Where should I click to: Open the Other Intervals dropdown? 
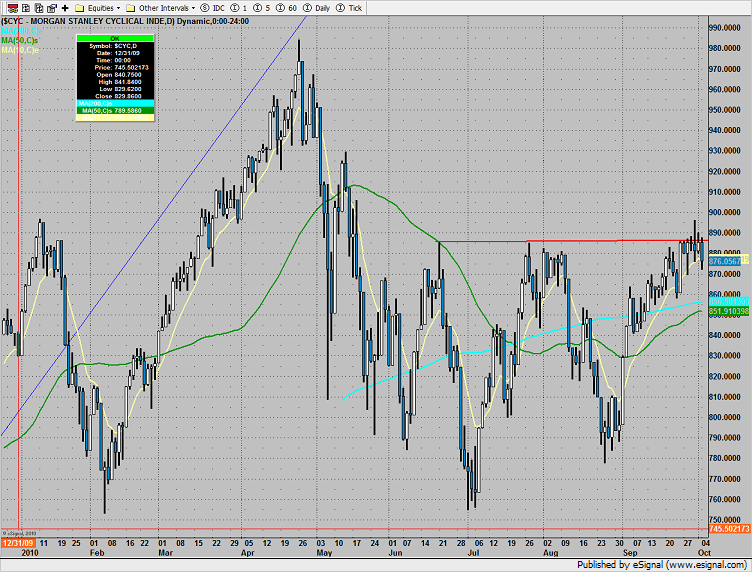pos(161,8)
